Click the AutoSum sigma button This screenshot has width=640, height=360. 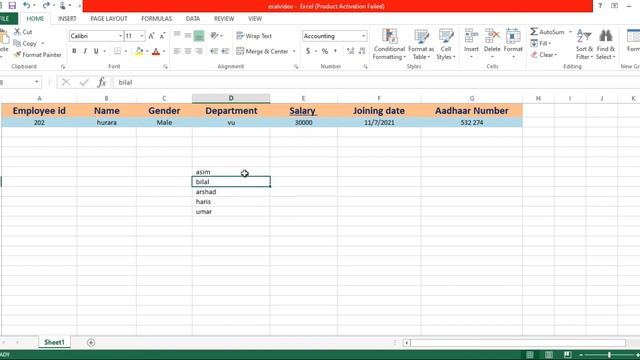pos(547,31)
